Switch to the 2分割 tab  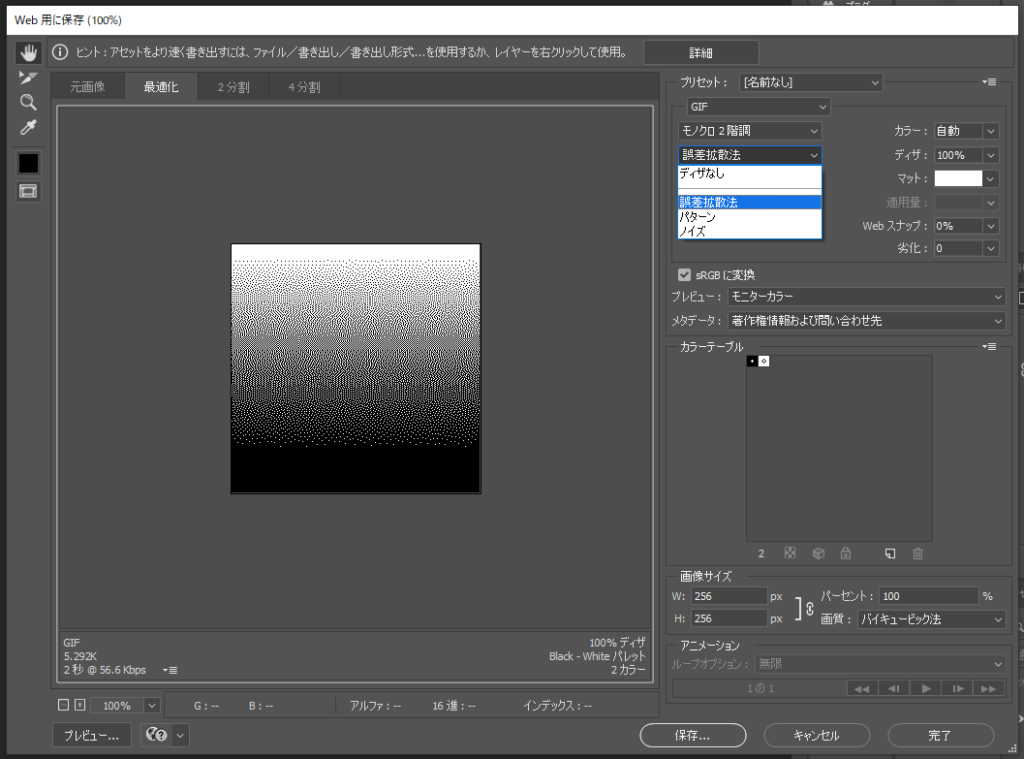[x=233, y=87]
